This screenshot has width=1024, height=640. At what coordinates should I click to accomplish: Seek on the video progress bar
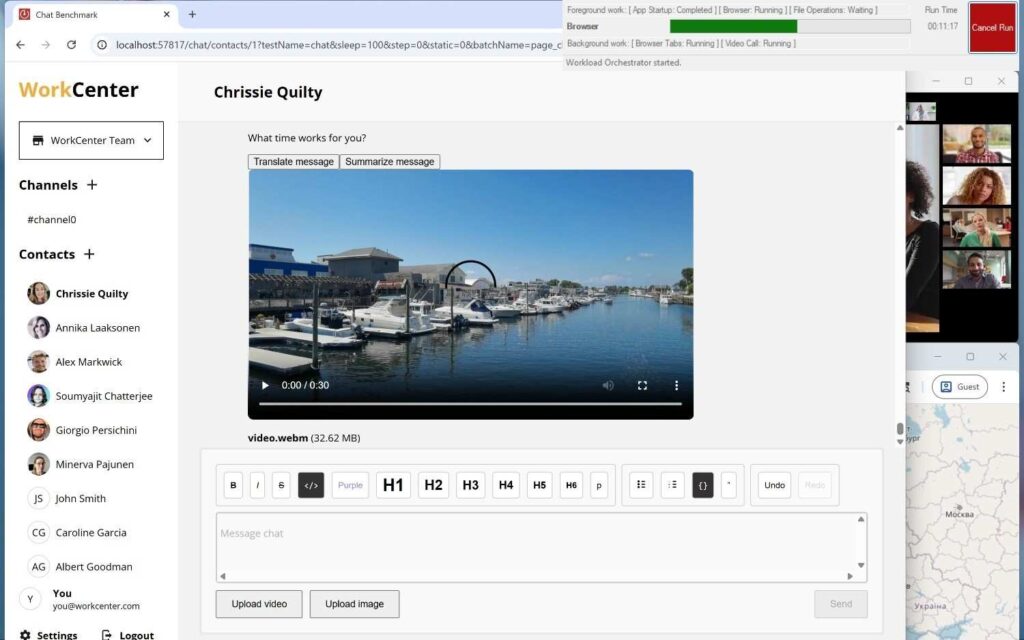coord(470,404)
